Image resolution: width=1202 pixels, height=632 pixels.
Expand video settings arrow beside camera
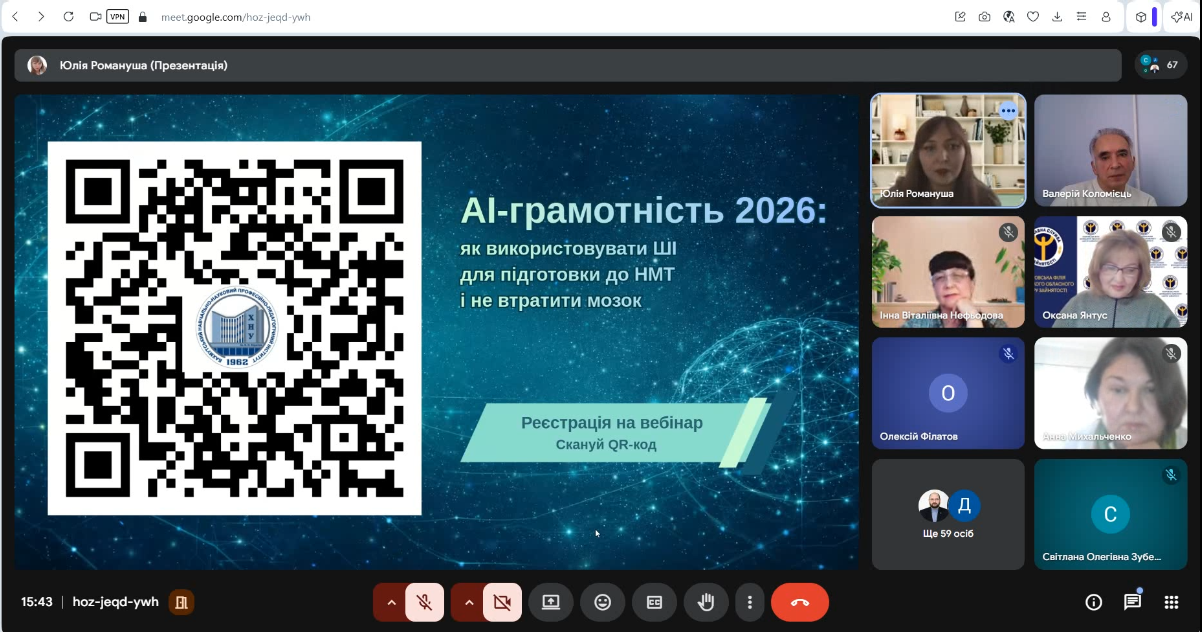[x=469, y=602]
